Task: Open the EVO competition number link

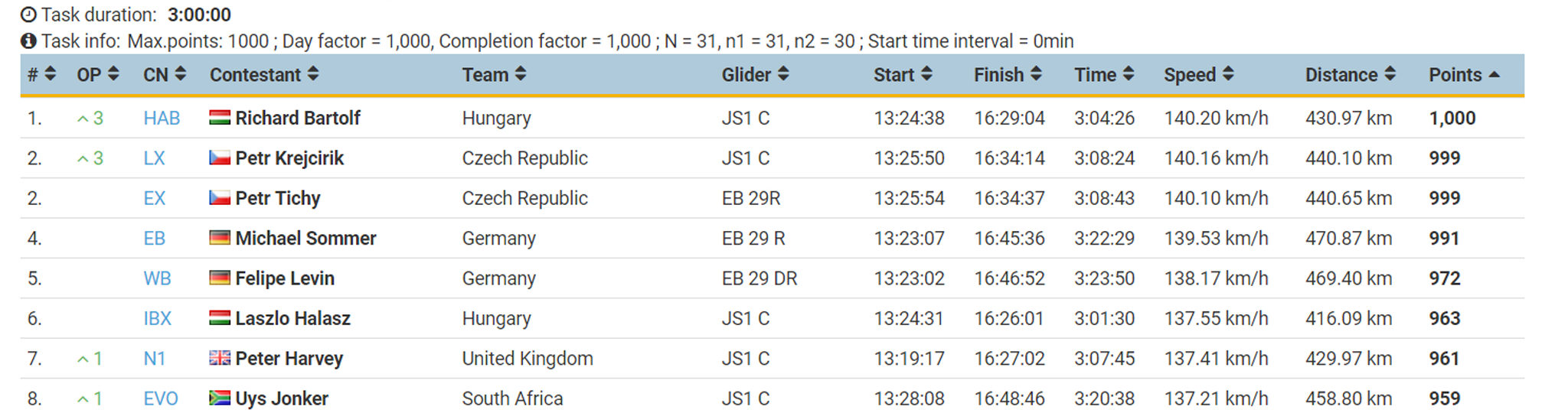Action: 161,398
